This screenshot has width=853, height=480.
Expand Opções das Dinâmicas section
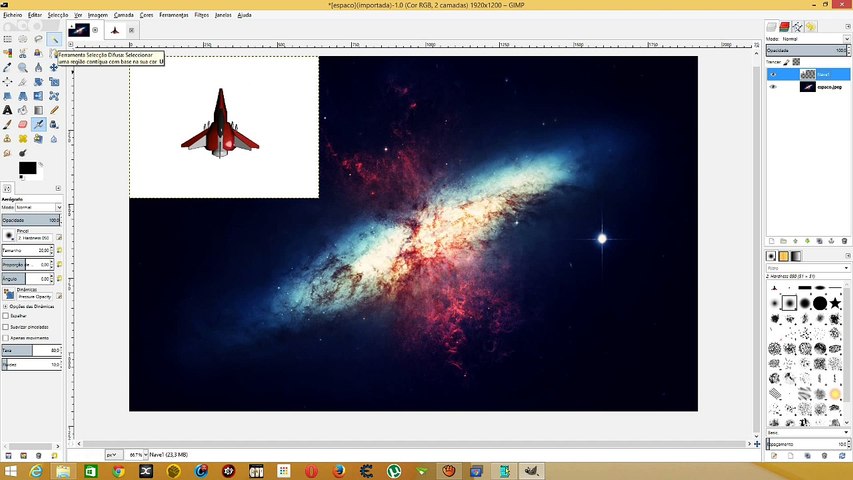(x=5, y=306)
